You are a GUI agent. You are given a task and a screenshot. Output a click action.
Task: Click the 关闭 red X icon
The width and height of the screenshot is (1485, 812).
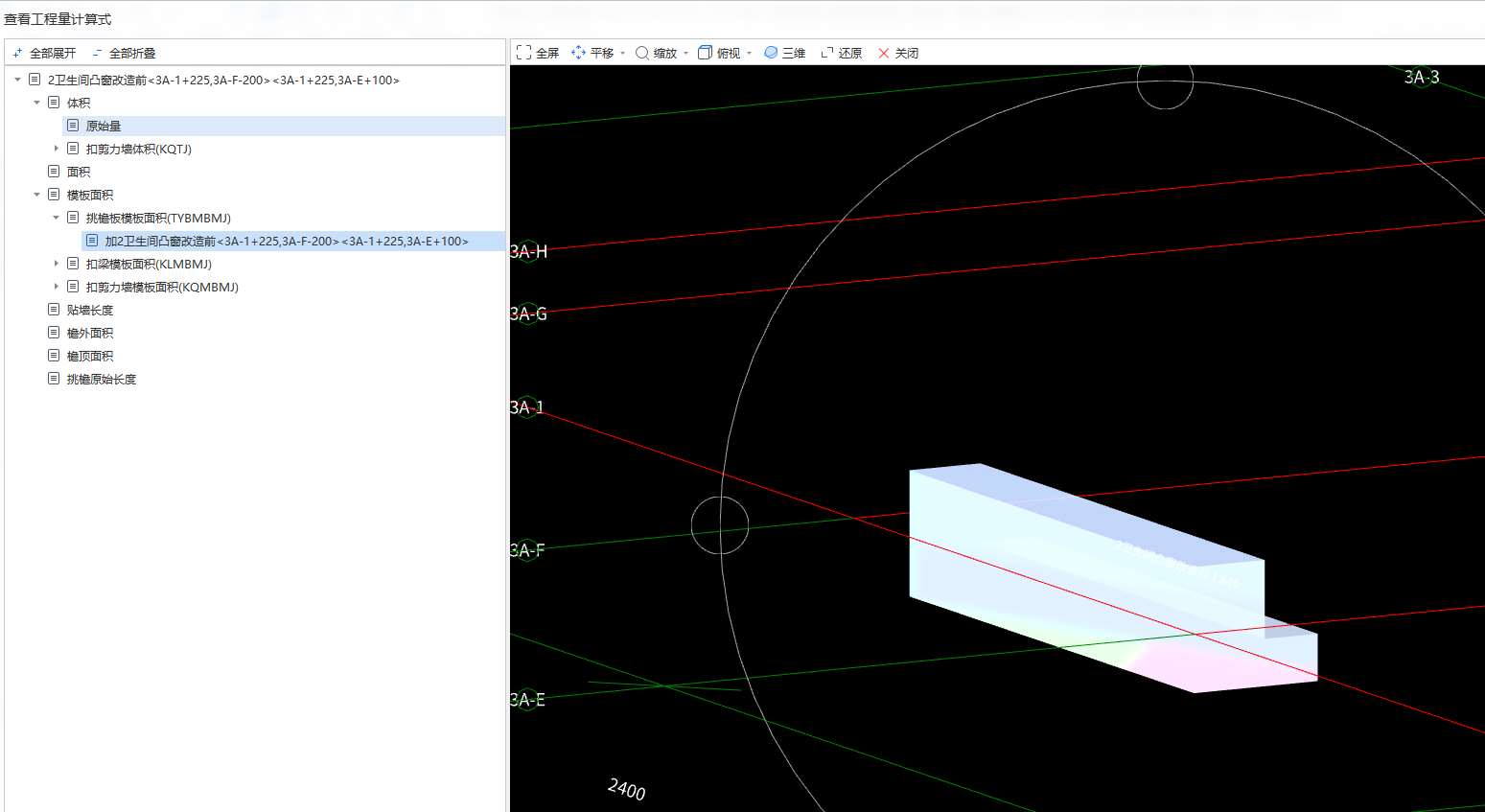coord(884,53)
